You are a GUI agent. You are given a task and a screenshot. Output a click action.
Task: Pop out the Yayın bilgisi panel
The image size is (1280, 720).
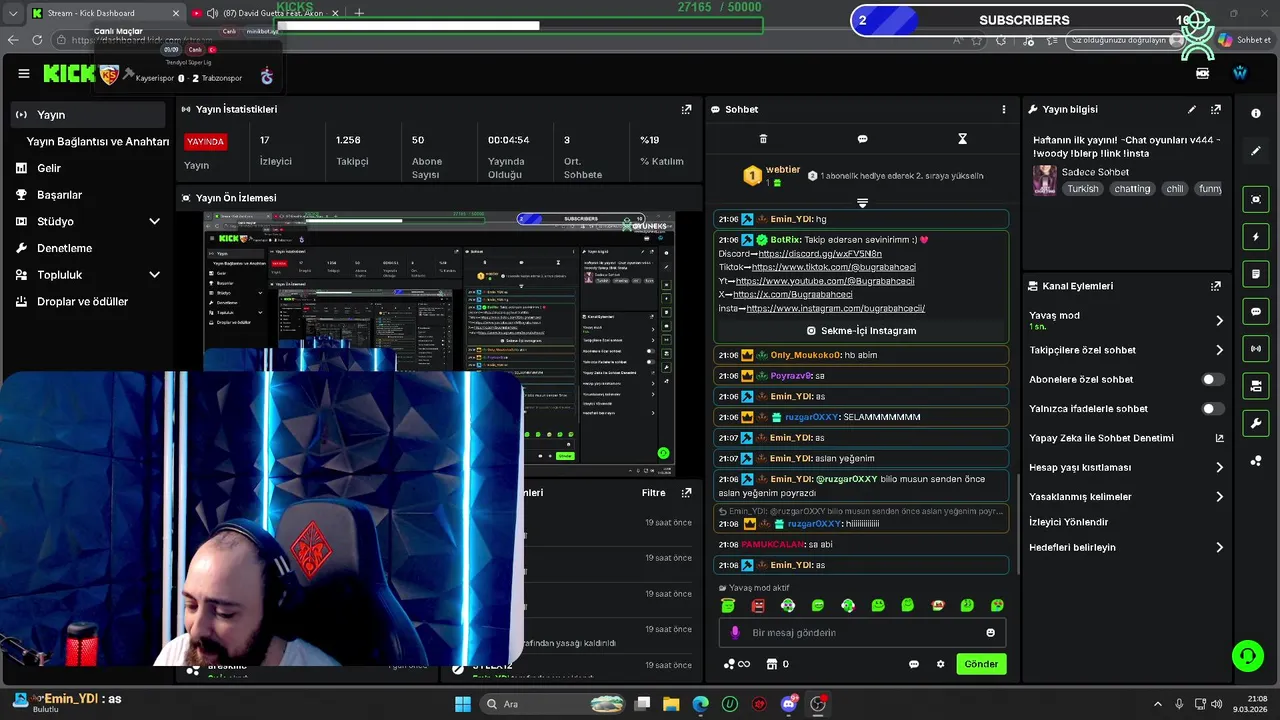(x=1216, y=109)
